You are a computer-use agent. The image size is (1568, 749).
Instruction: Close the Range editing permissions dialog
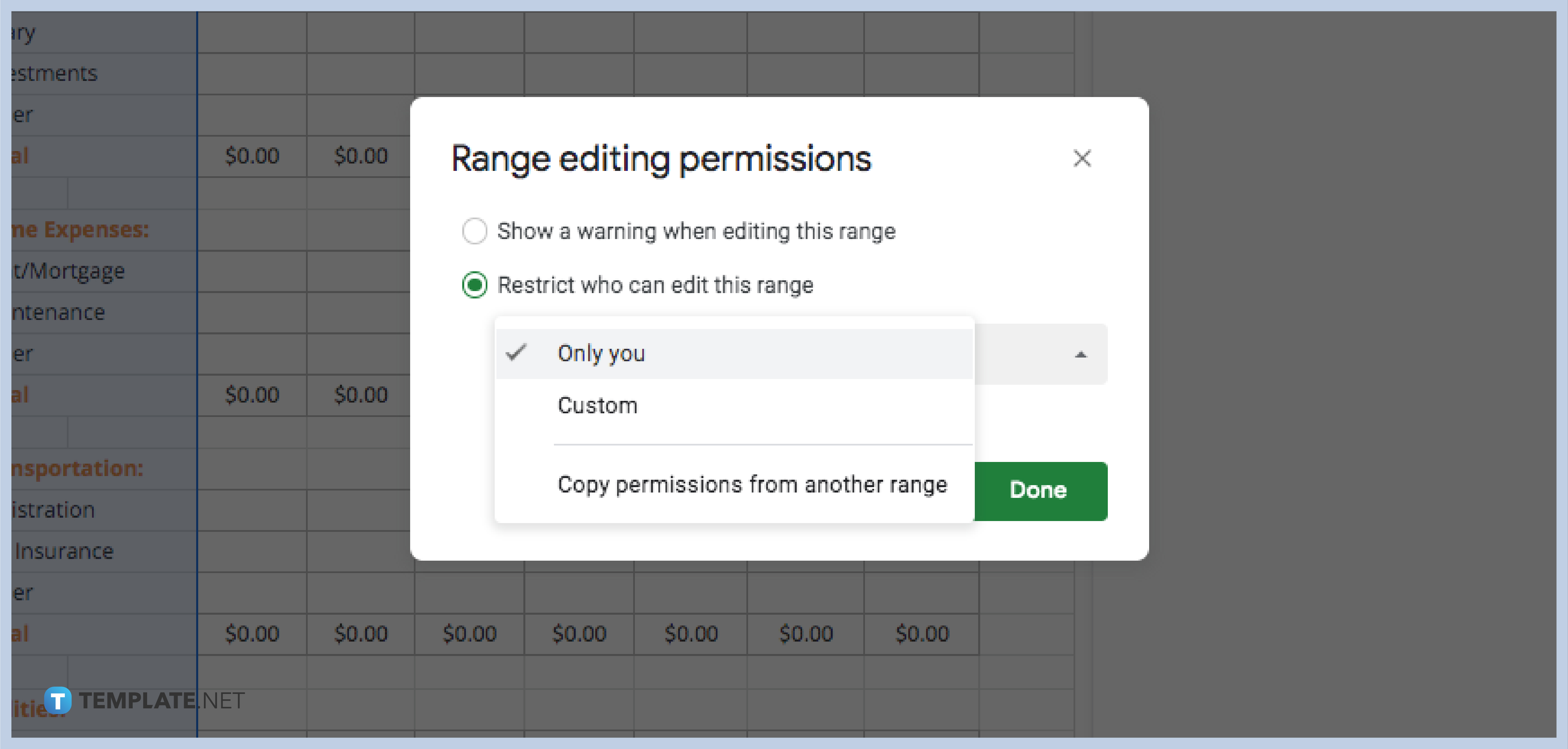tap(1083, 158)
